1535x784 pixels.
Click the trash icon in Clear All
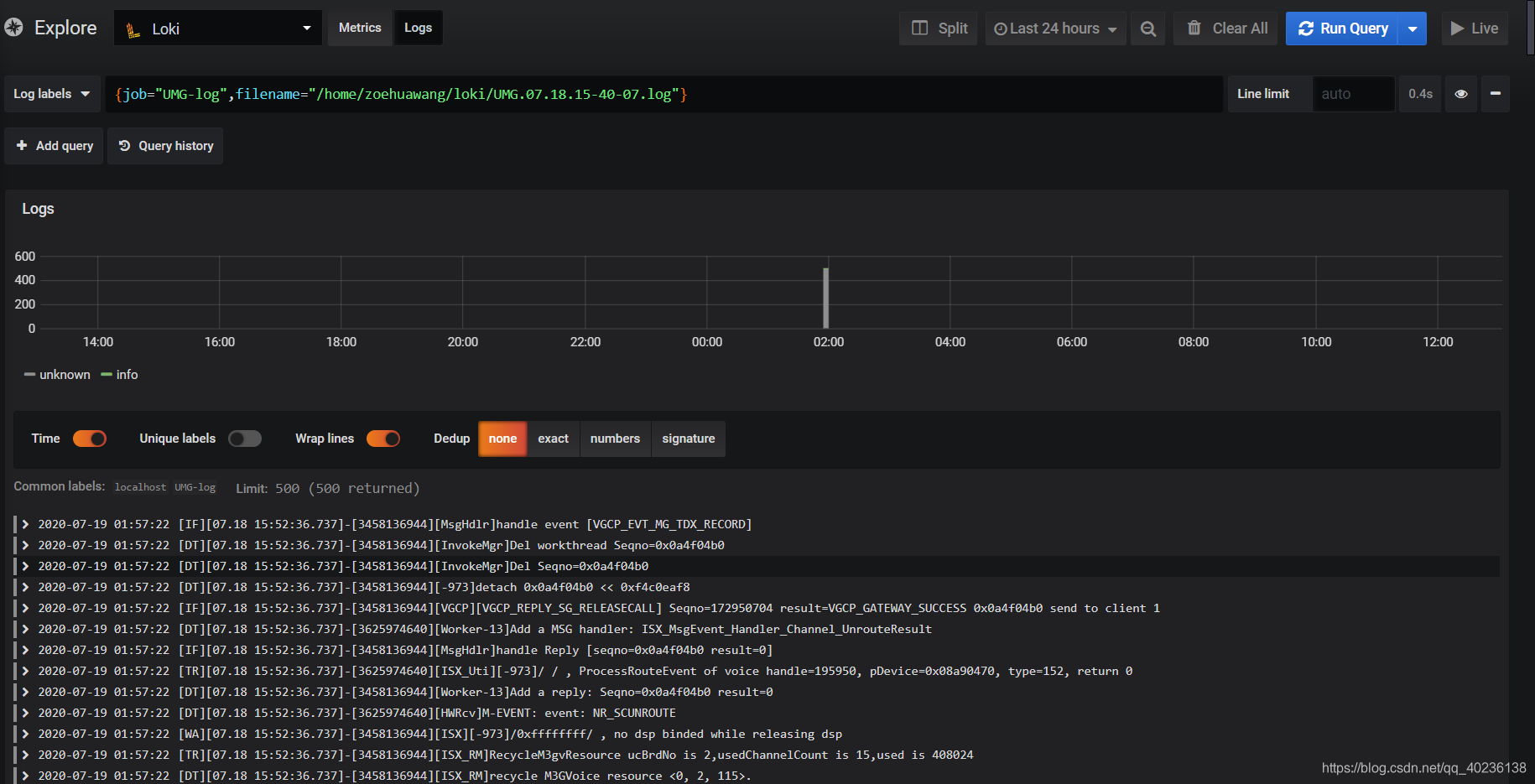pyautogui.click(x=1194, y=28)
